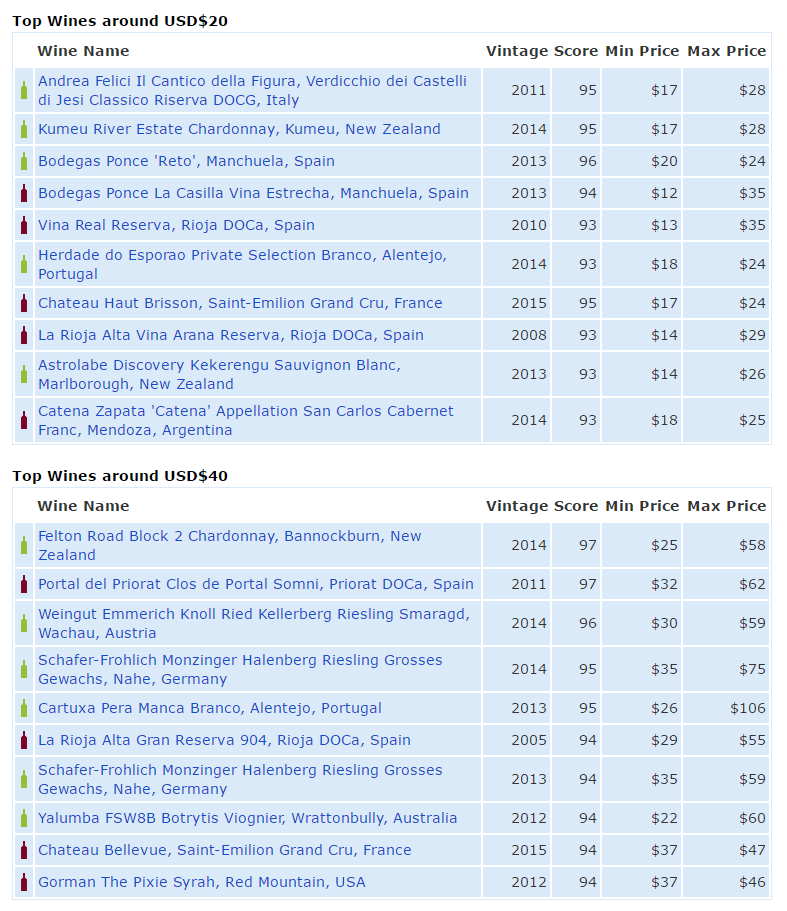Click the red bottle icon for Portal del Priorat
The image size is (787, 911).
click(24, 584)
